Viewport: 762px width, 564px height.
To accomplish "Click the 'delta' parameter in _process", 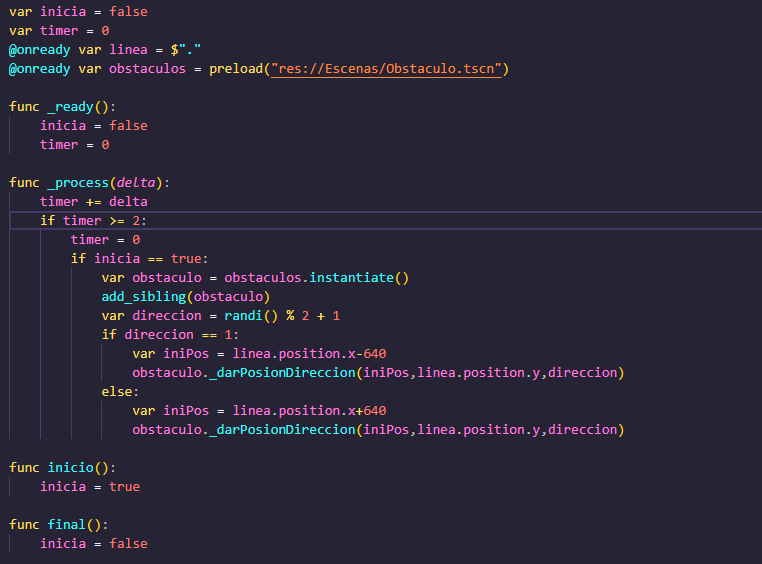I will (x=136, y=183).
